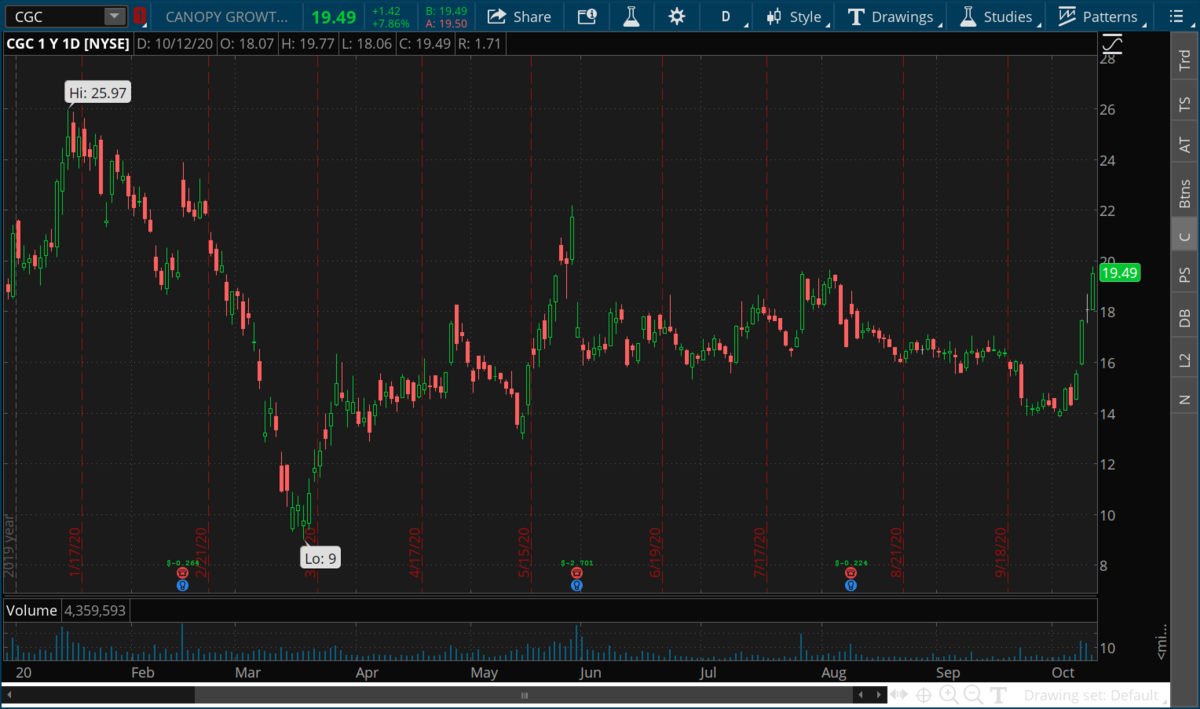The height and width of the screenshot is (709, 1200).
Task: Click the curve icon above price axis
Action: point(1113,44)
